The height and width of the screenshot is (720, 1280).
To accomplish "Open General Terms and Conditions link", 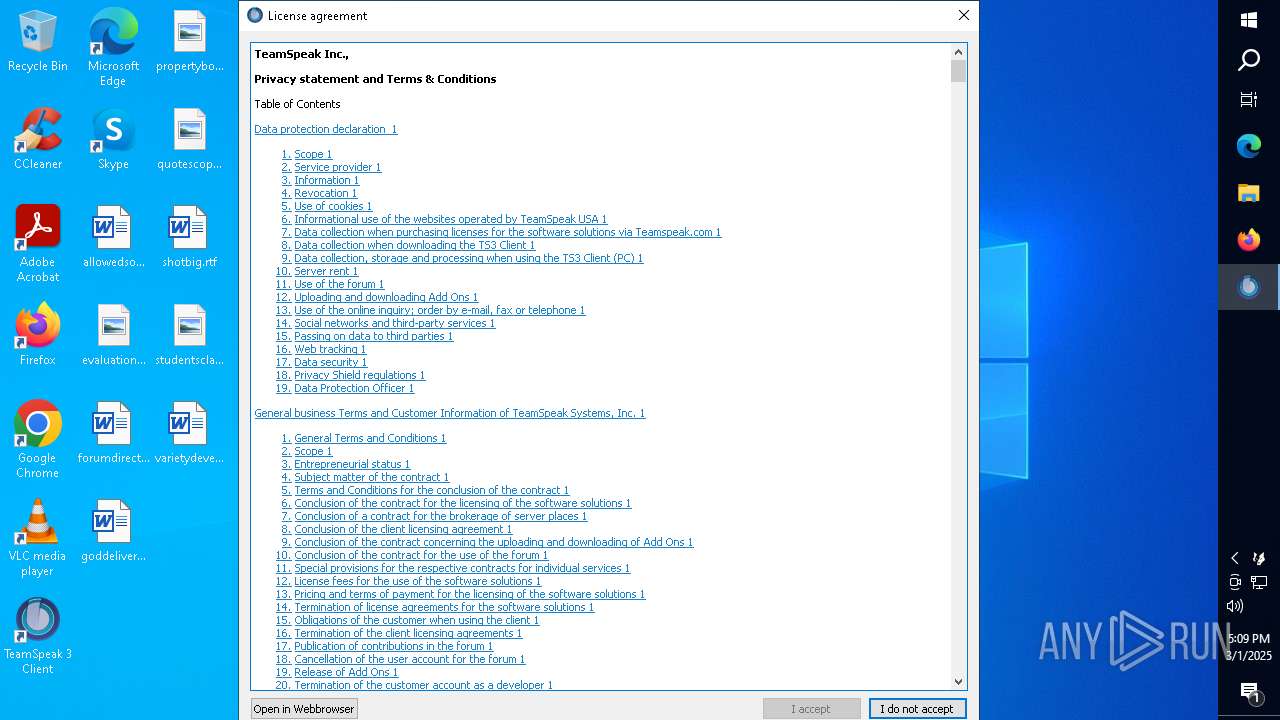I will coord(370,438).
